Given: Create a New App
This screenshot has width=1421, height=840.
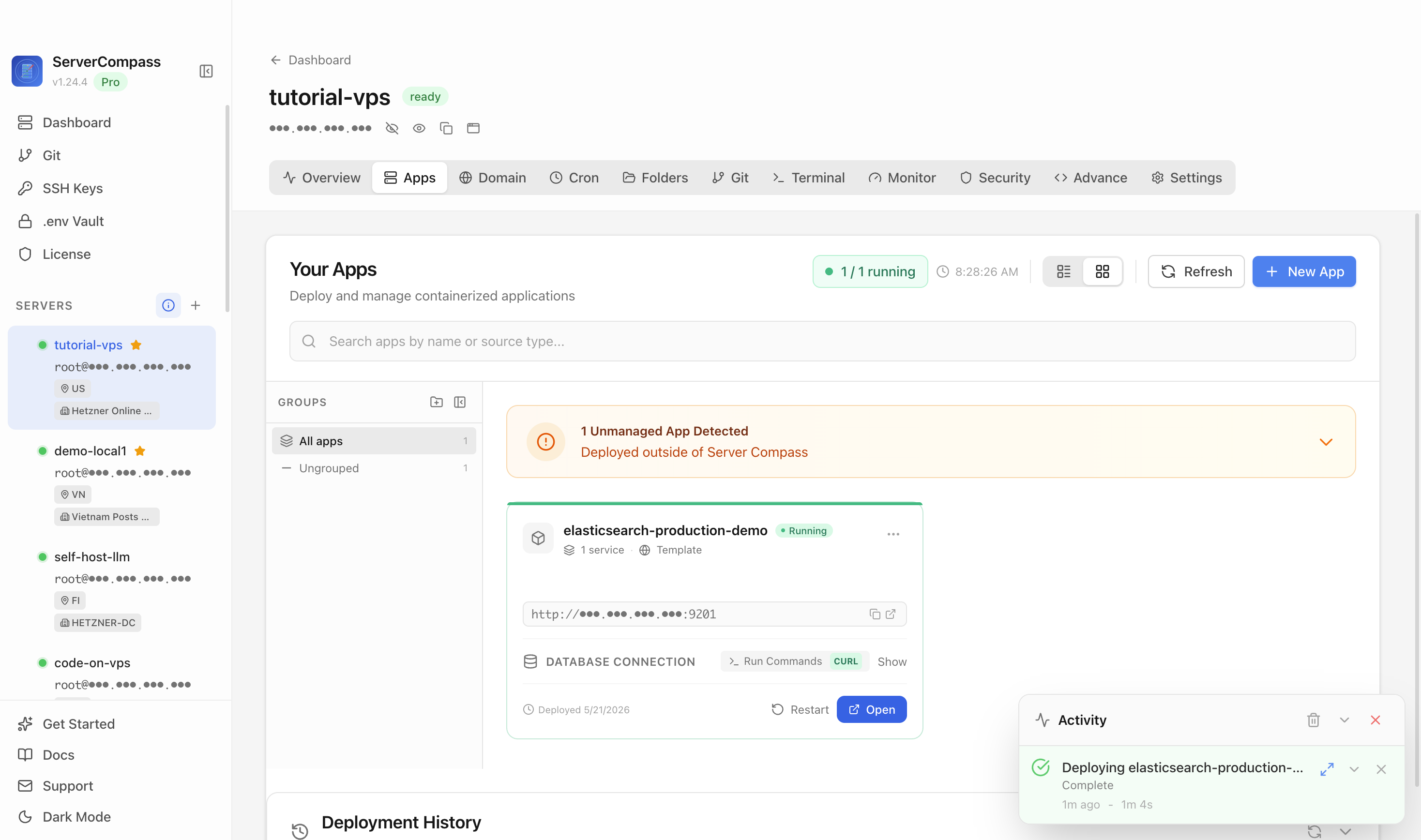Looking at the screenshot, I should point(1304,272).
